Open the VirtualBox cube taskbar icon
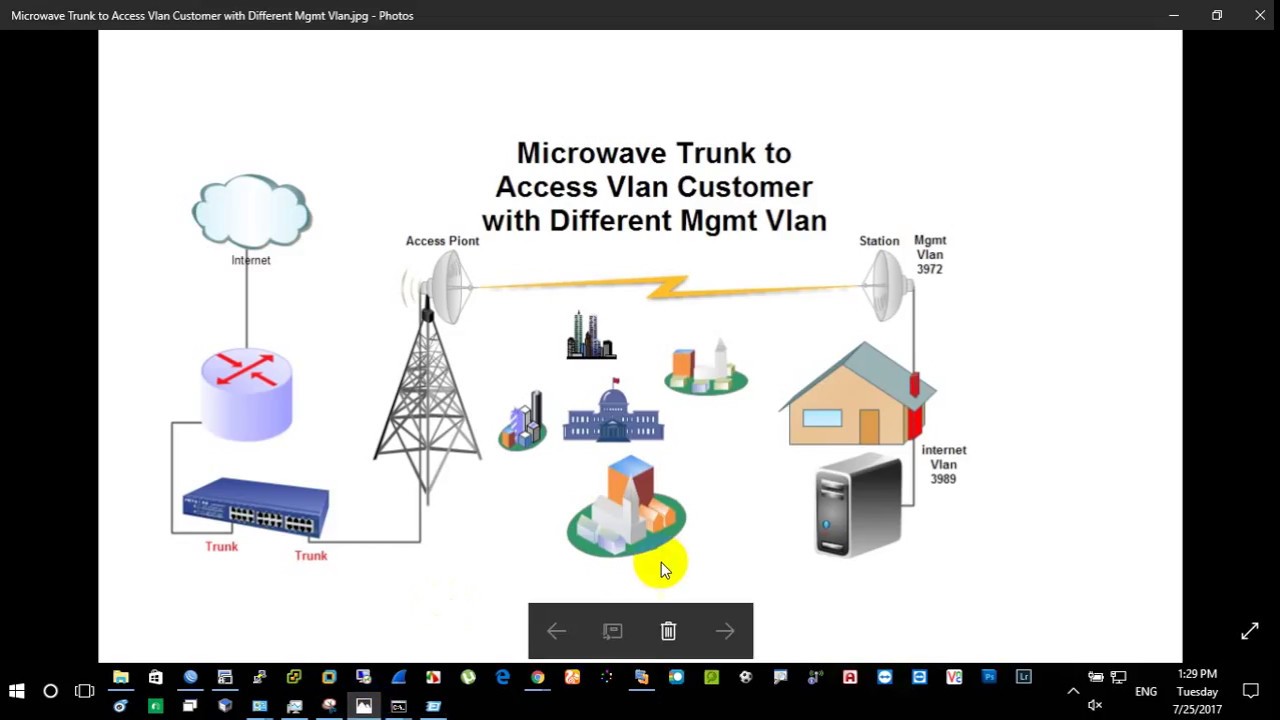 coord(225,706)
